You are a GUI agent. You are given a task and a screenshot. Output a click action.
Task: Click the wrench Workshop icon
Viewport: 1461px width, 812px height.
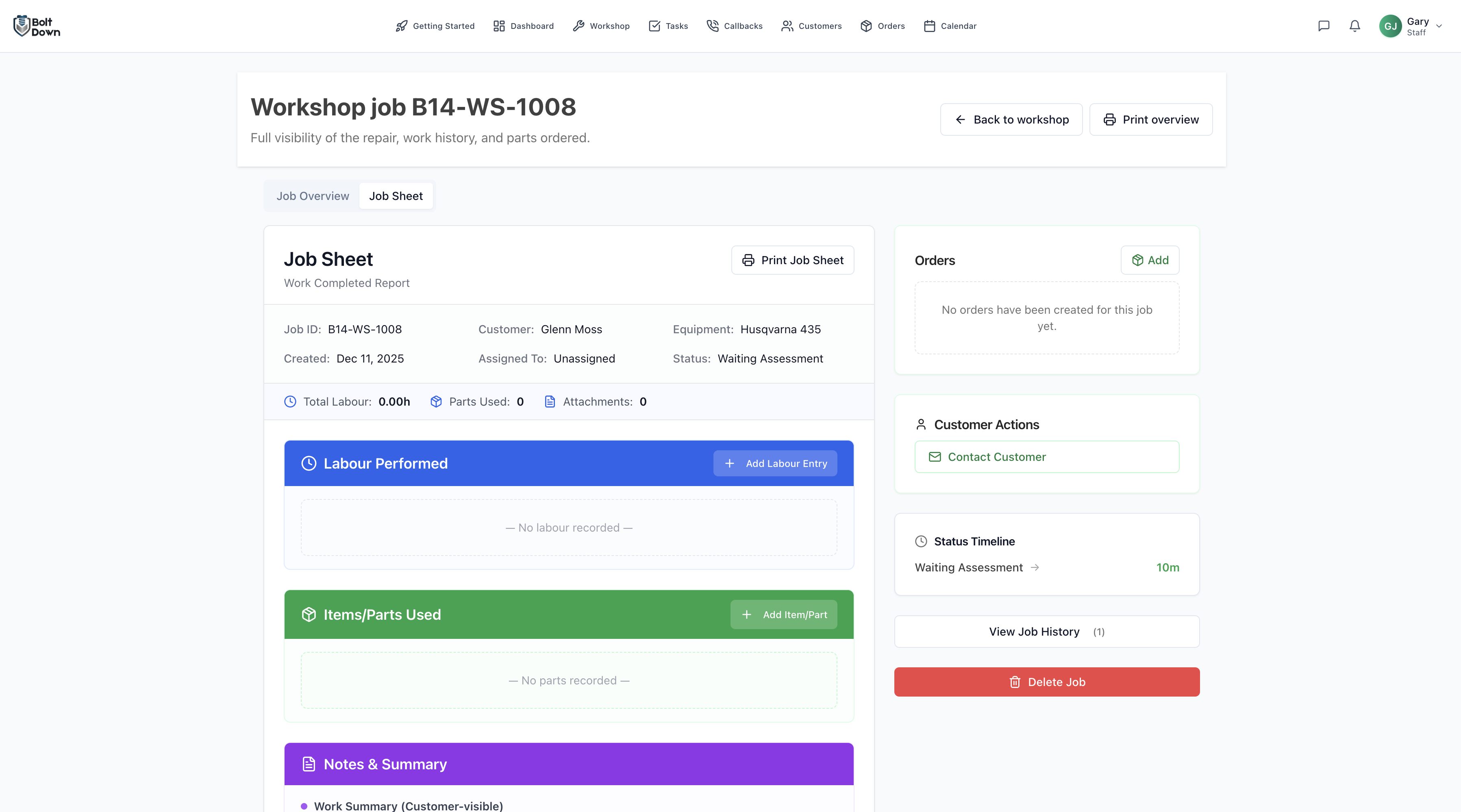point(578,26)
